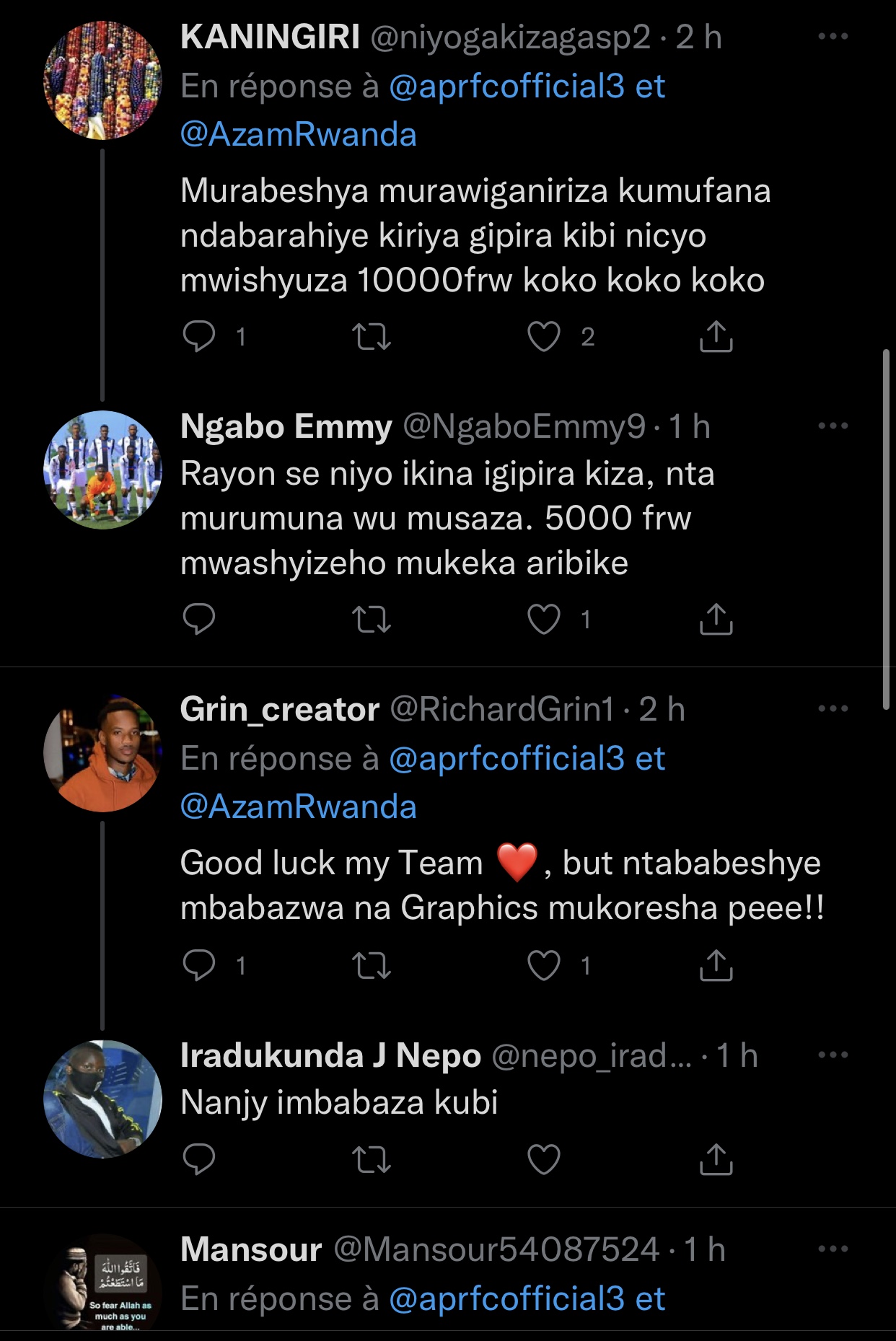Open @AzamRwanda mention in KANINGIRI's reply
Screen dimensions: 896x1341
[298, 135]
